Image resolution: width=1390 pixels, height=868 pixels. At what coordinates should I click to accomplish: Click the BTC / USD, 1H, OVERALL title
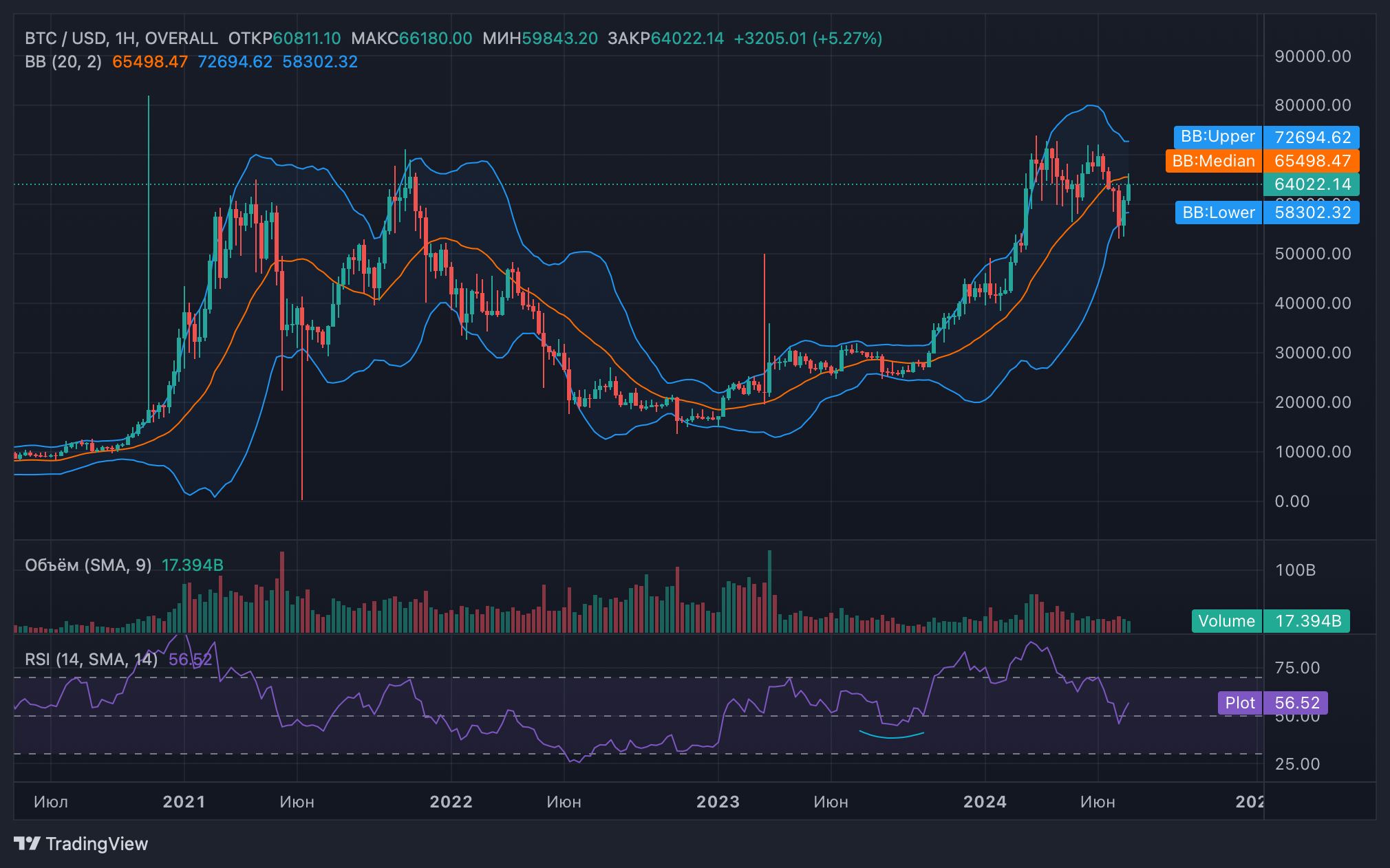tap(121, 39)
